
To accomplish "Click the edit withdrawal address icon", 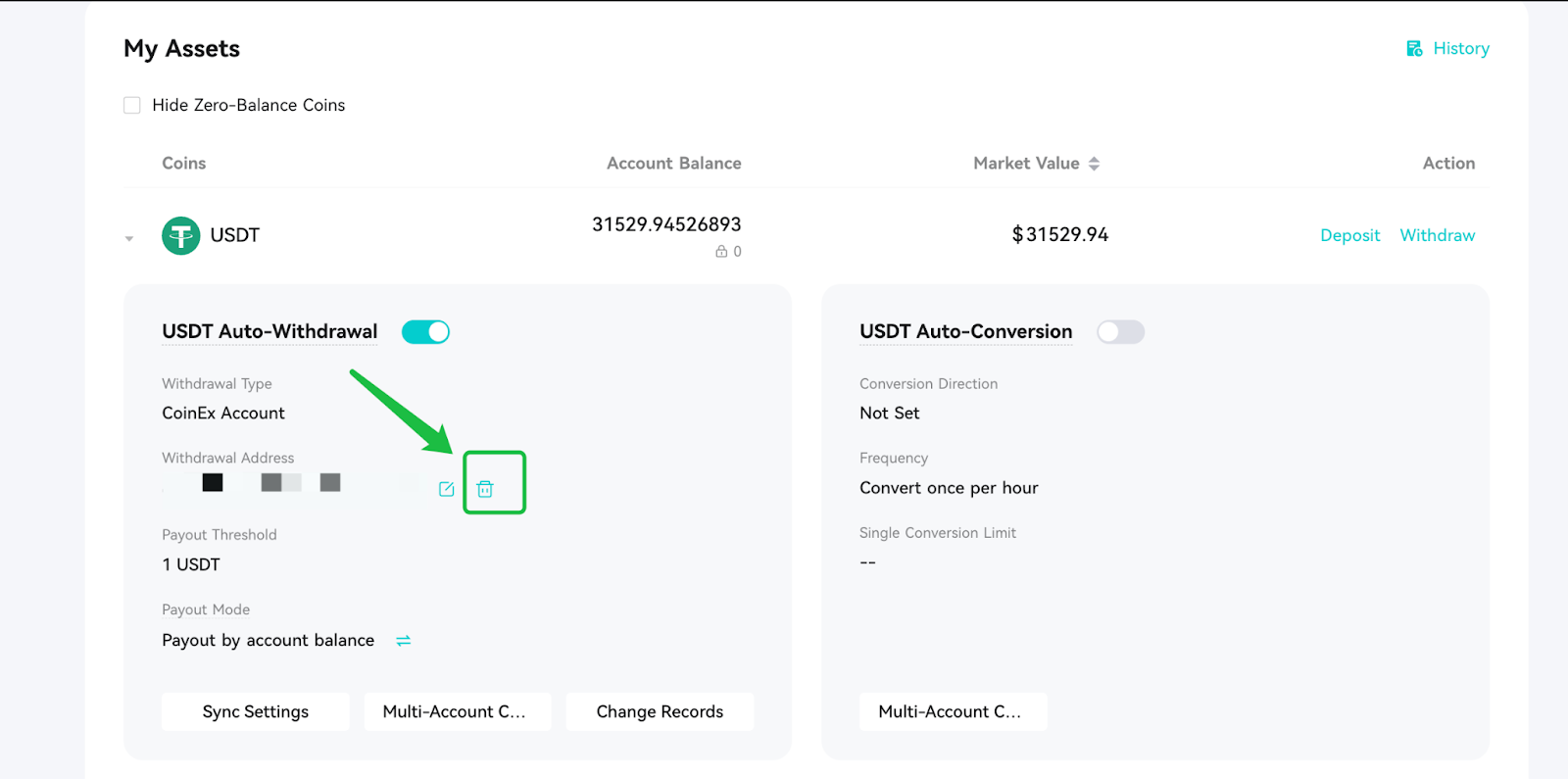I will 446,489.
